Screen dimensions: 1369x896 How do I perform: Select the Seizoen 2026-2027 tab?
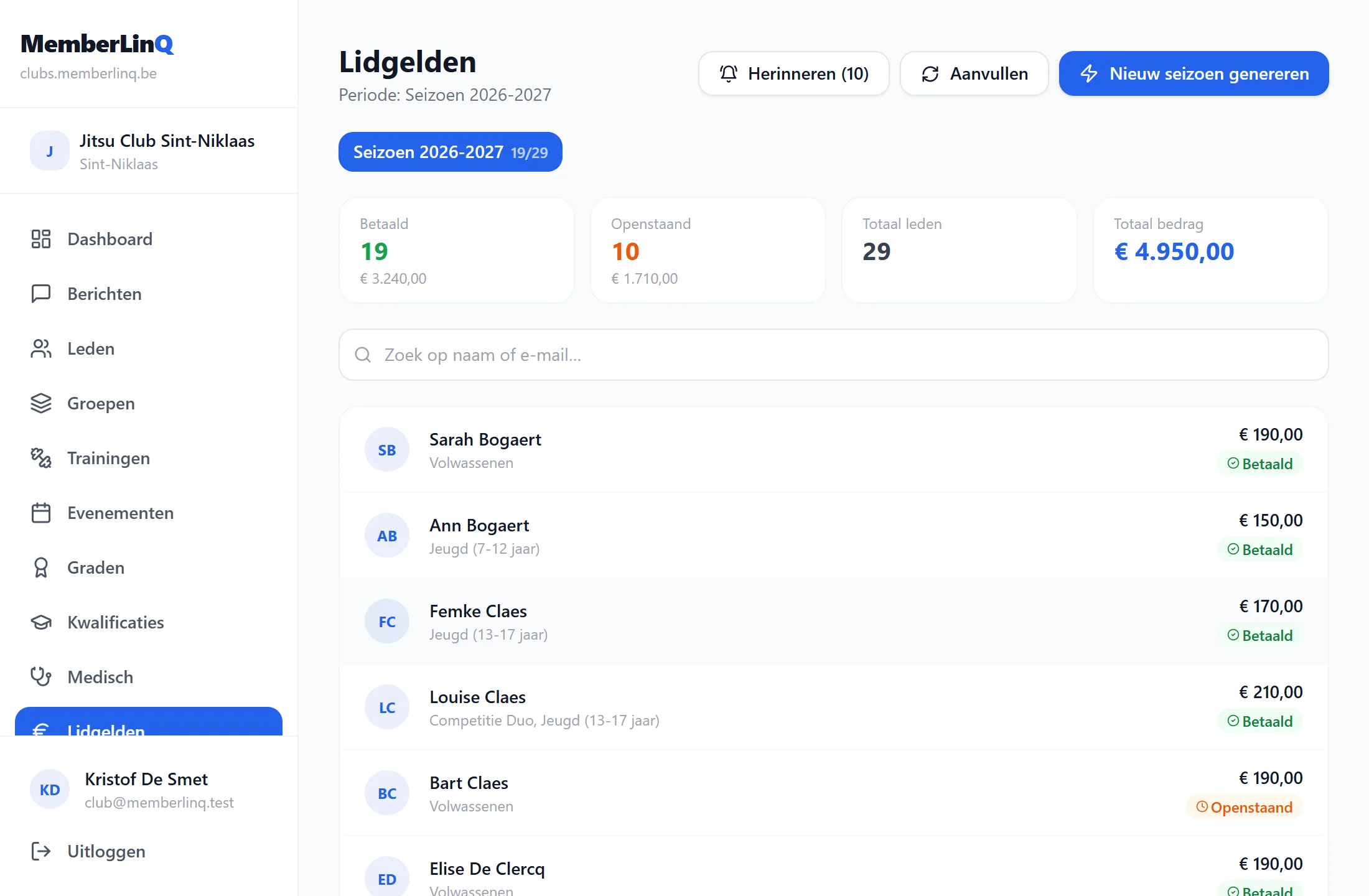[x=451, y=152]
